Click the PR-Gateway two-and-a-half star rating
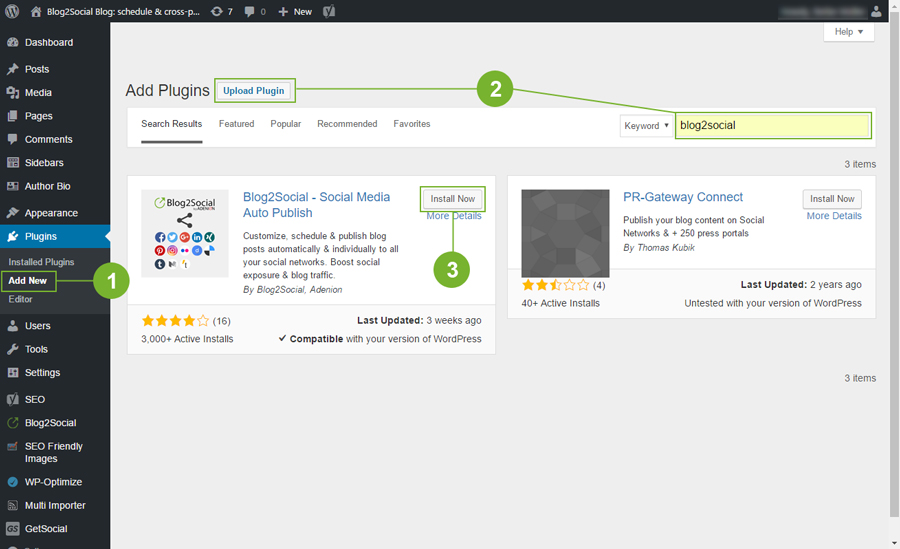Image resolution: width=900 pixels, height=549 pixels. [556, 285]
